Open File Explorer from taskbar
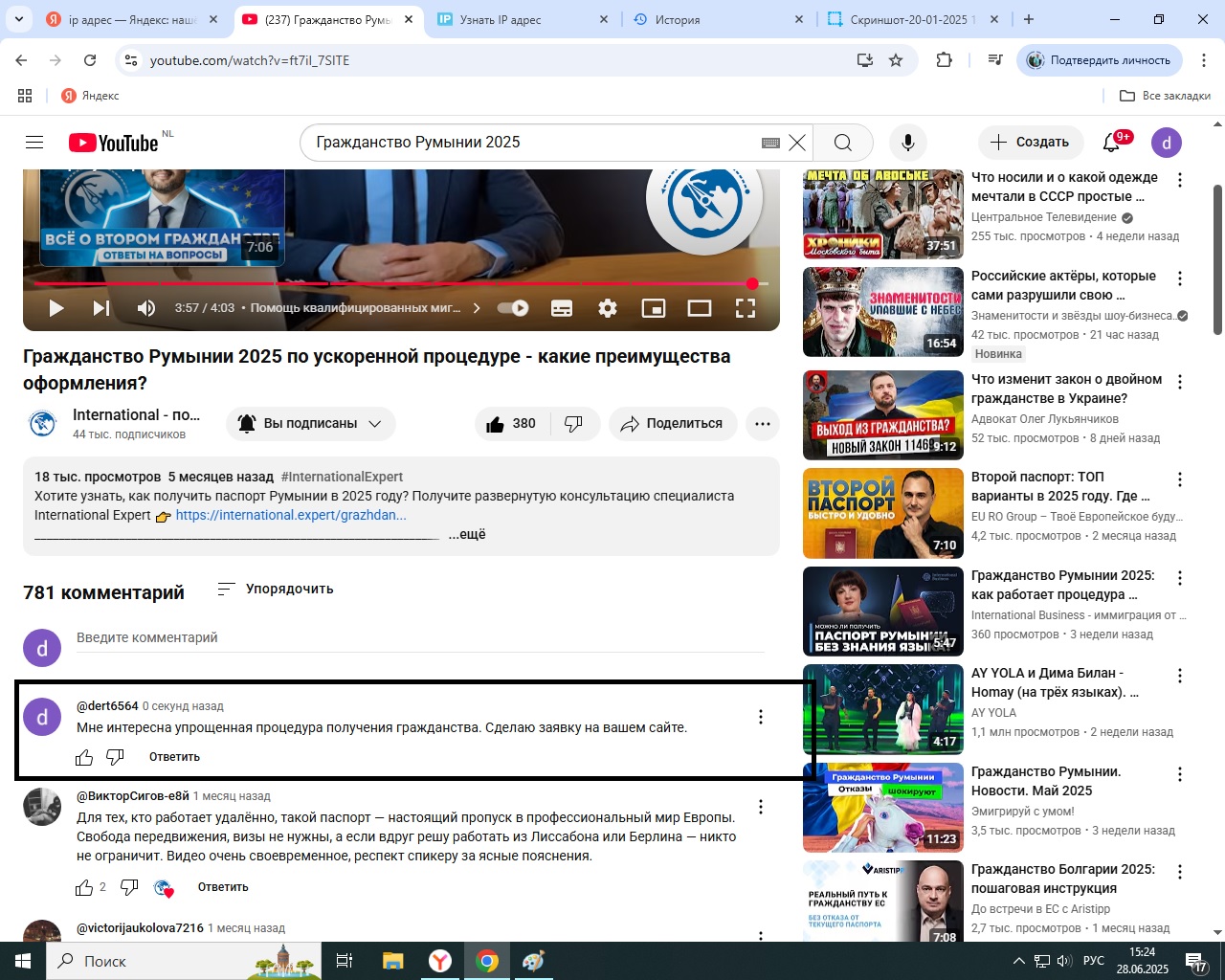Viewport: 1225px width, 980px height. pyautogui.click(x=393, y=961)
